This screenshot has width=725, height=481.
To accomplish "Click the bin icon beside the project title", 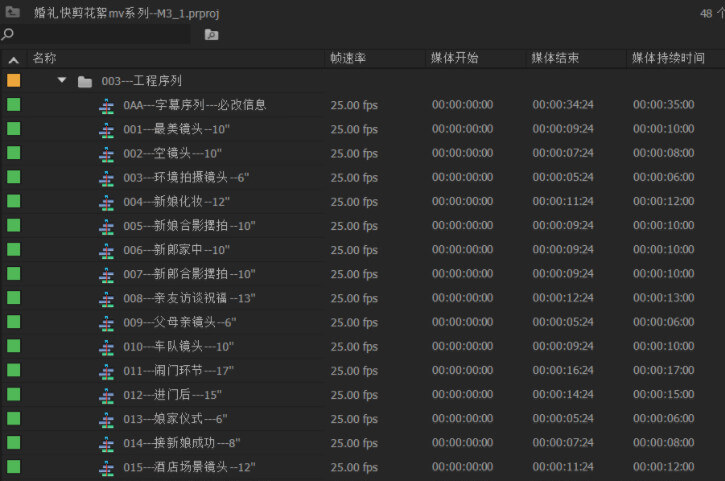I will [12, 12].
